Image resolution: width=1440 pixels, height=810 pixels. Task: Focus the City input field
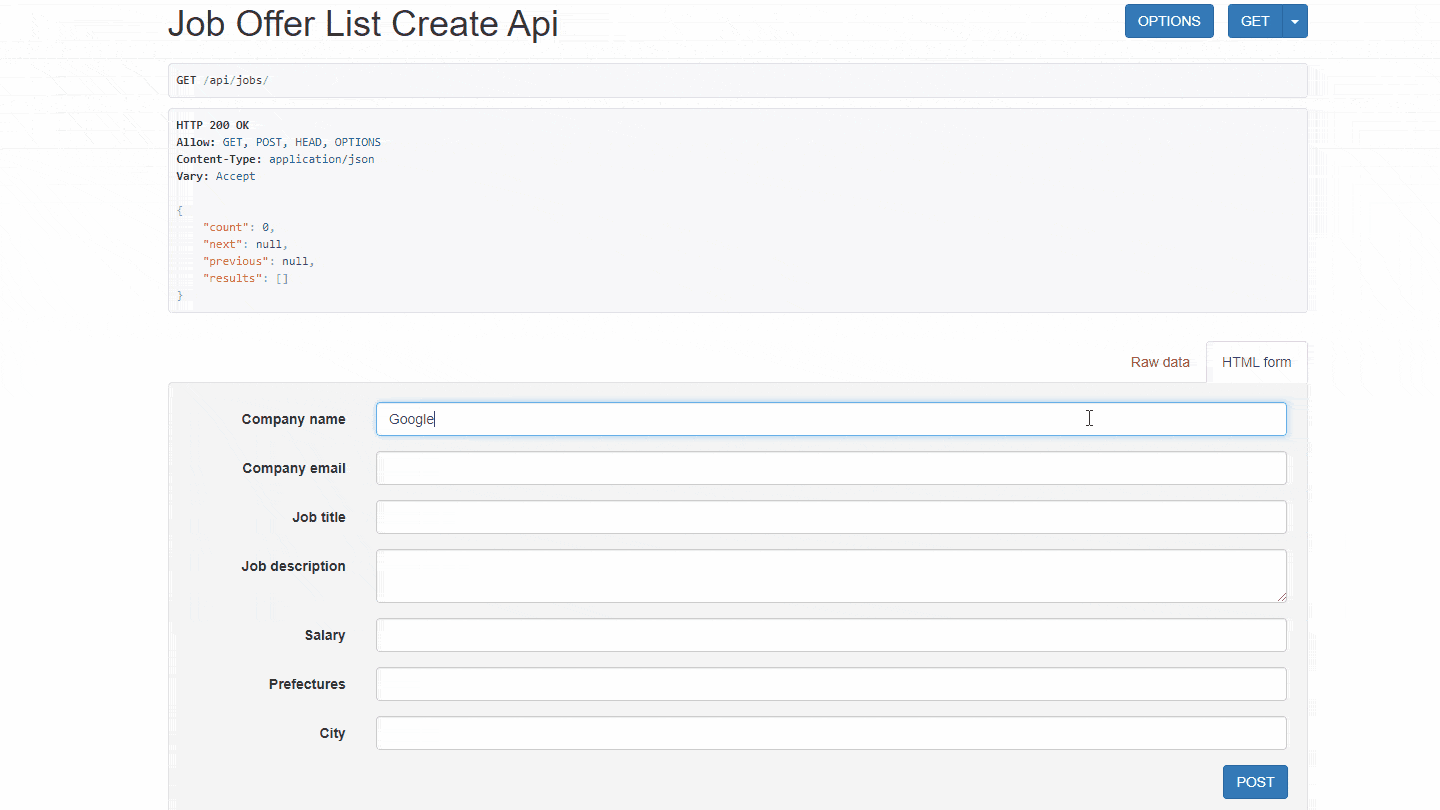830,733
